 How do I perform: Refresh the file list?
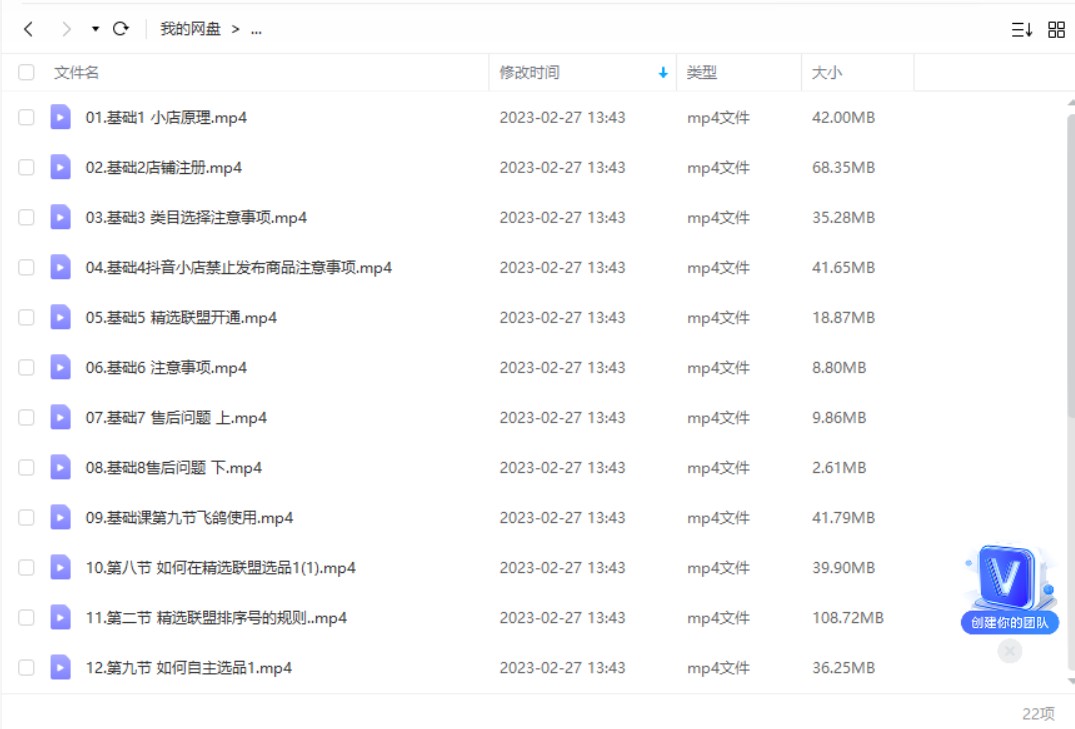pos(121,29)
